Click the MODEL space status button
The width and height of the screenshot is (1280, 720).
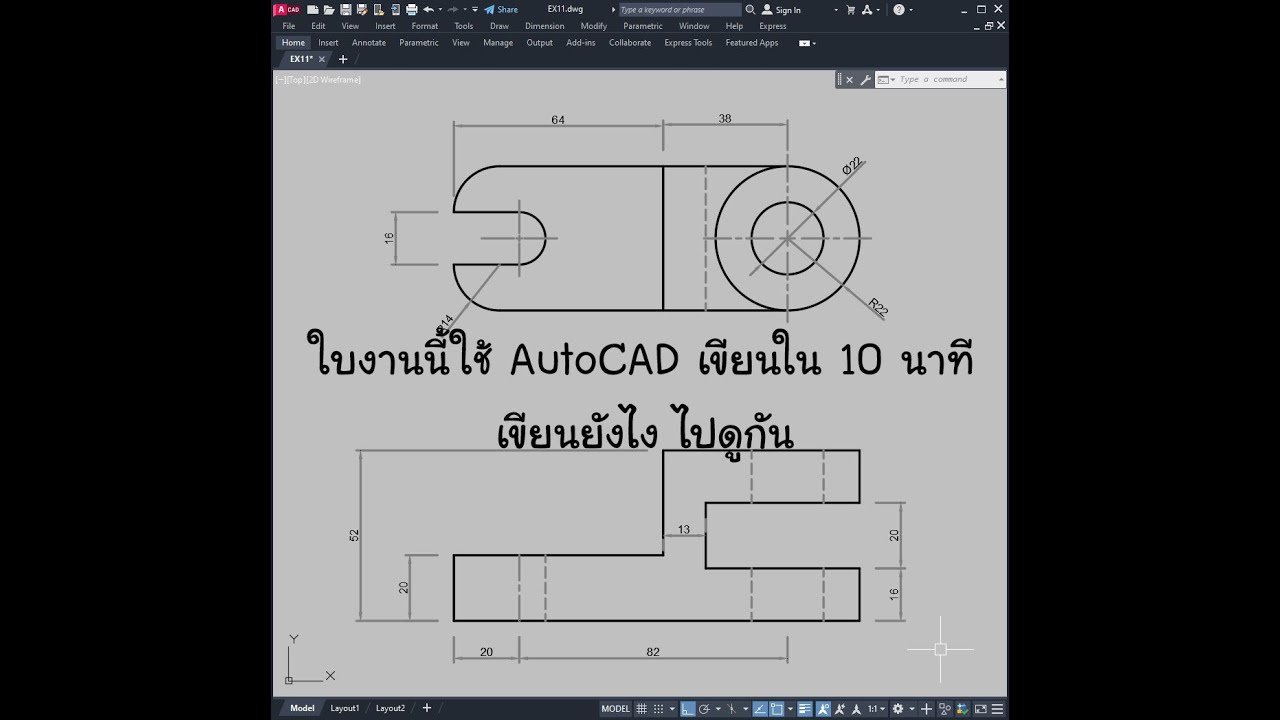(x=616, y=709)
